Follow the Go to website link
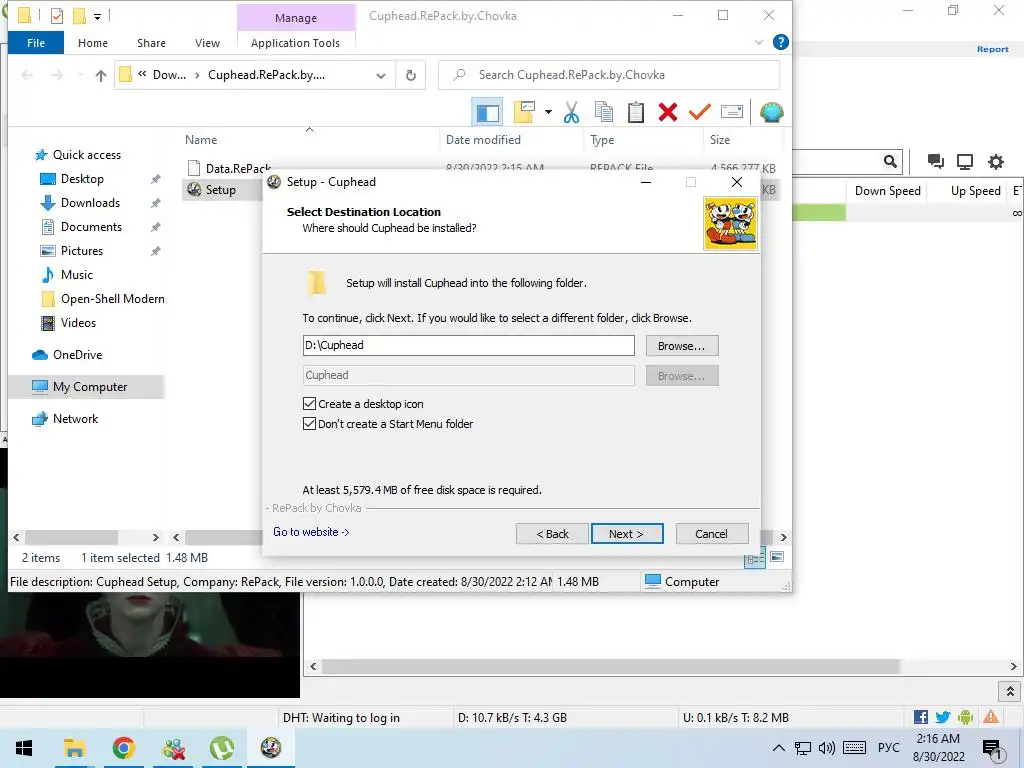Image resolution: width=1024 pixels, height=768 pixels. tap(311, 532)
